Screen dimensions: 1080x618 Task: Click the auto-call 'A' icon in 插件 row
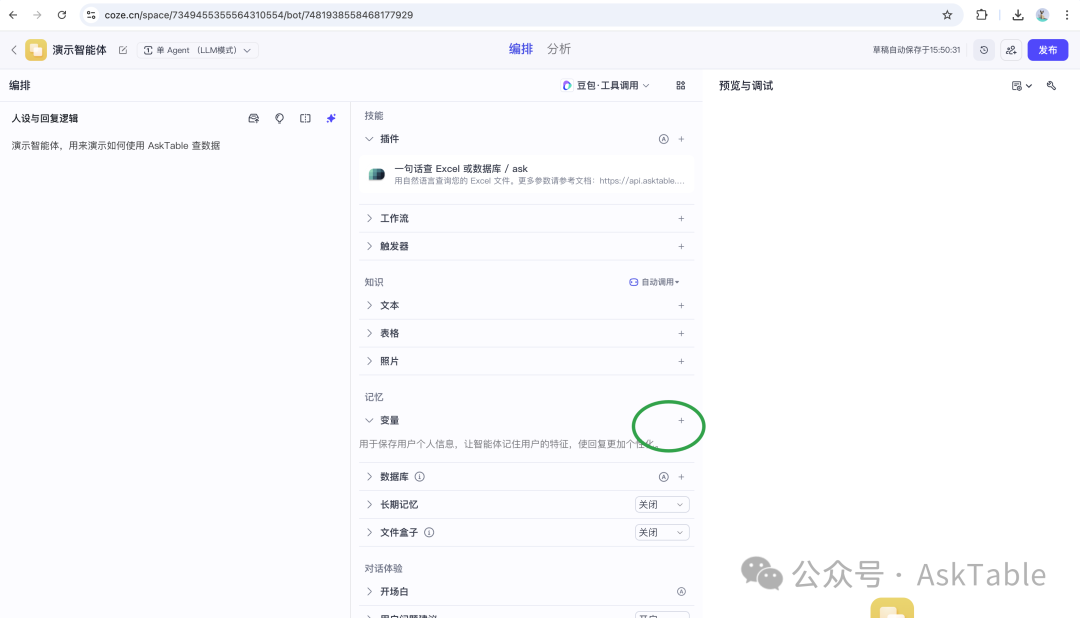[663, 139]
